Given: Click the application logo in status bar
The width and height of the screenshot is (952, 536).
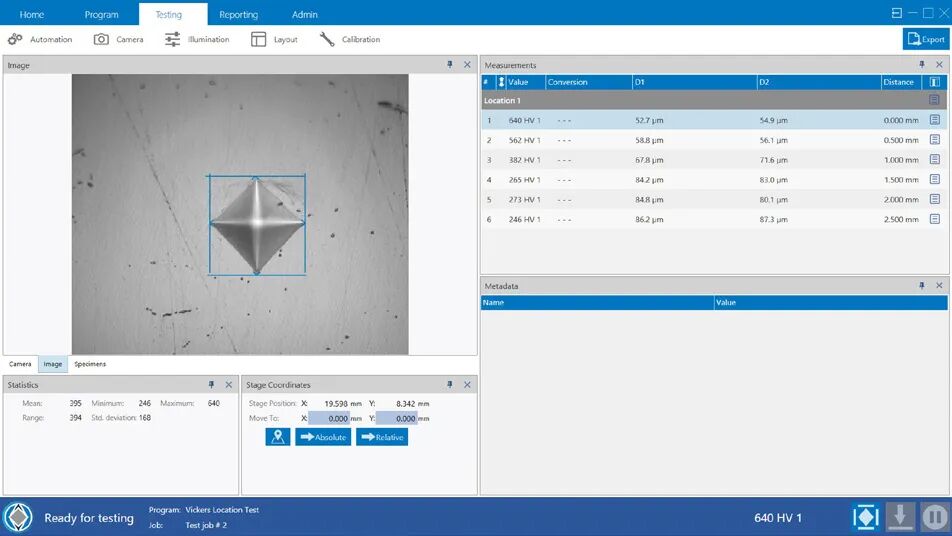Looking at the screenshot, I should coord(18,517).
